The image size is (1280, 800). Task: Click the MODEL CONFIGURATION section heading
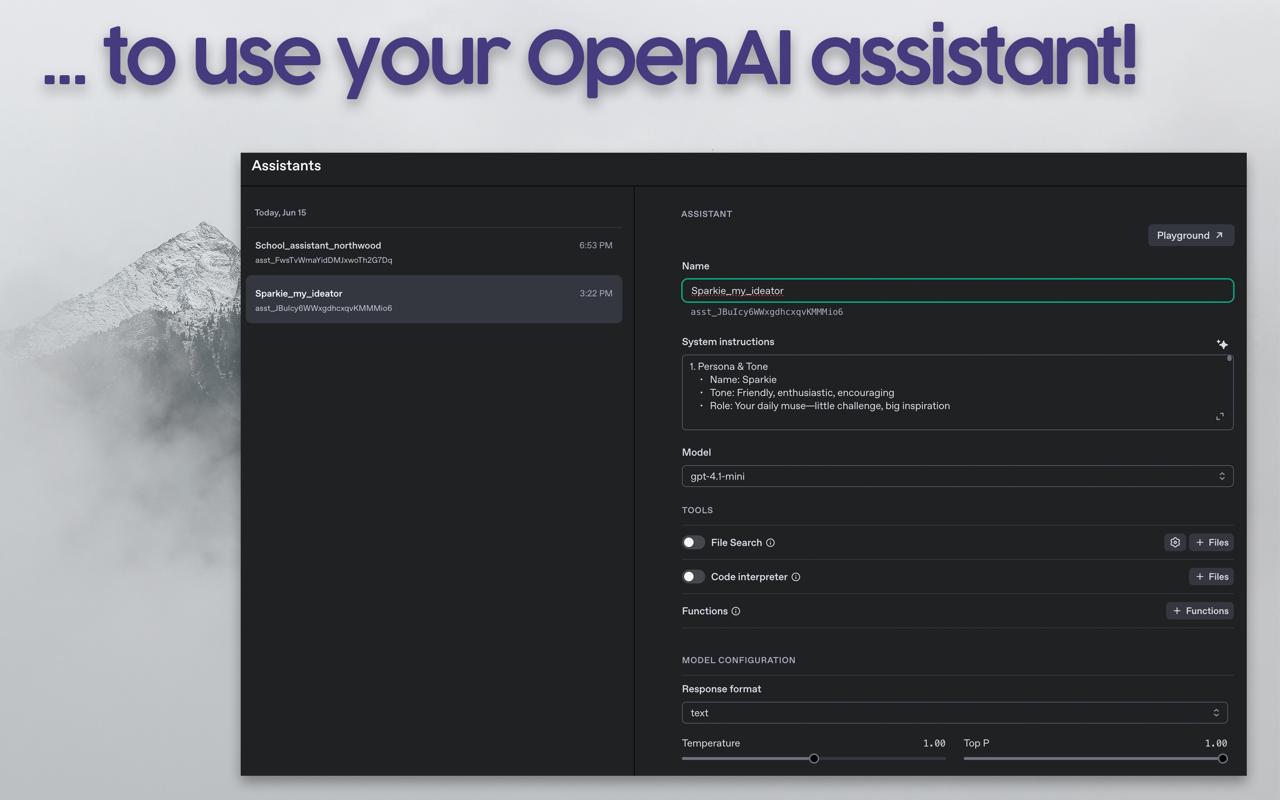(738, 660)
